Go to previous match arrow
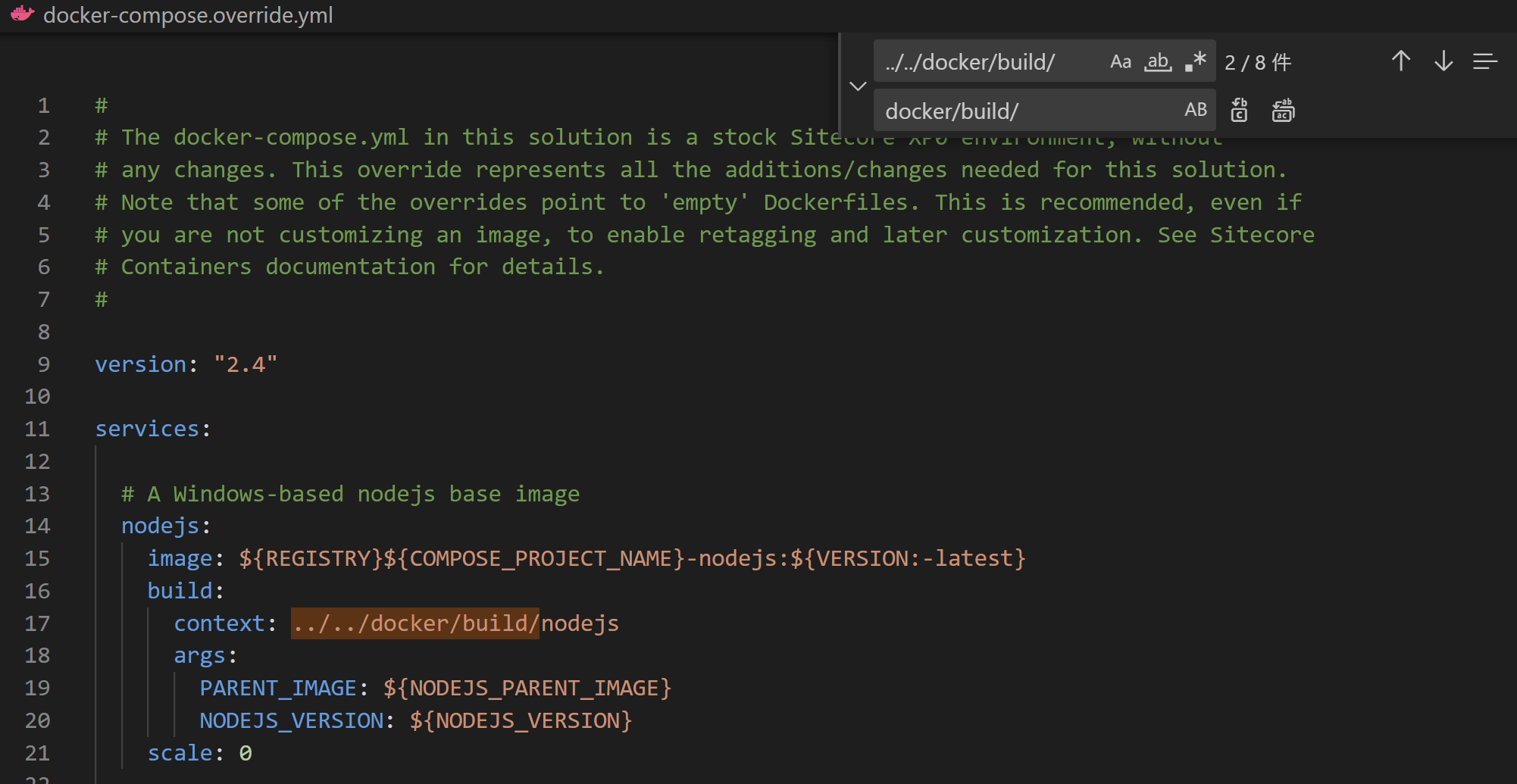This screenshot has width=1517, height=784. click(1400, 61)
